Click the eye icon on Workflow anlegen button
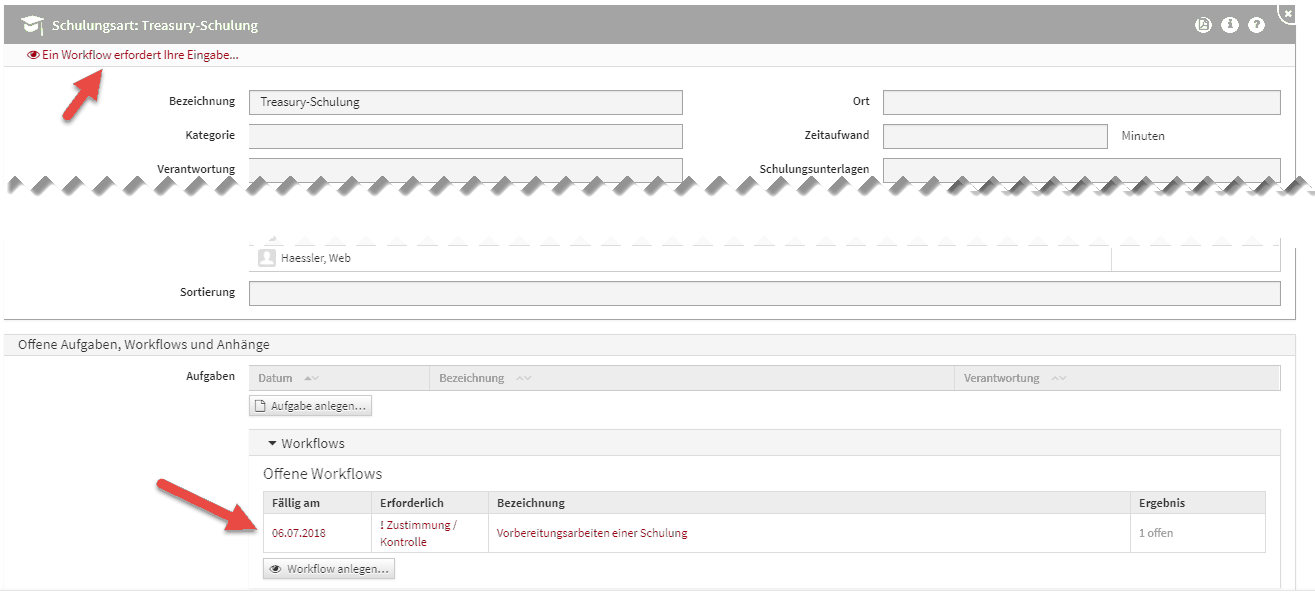The width and height of the screenshot is (1315, 592). pyautogui.click(x=275, y=568)
